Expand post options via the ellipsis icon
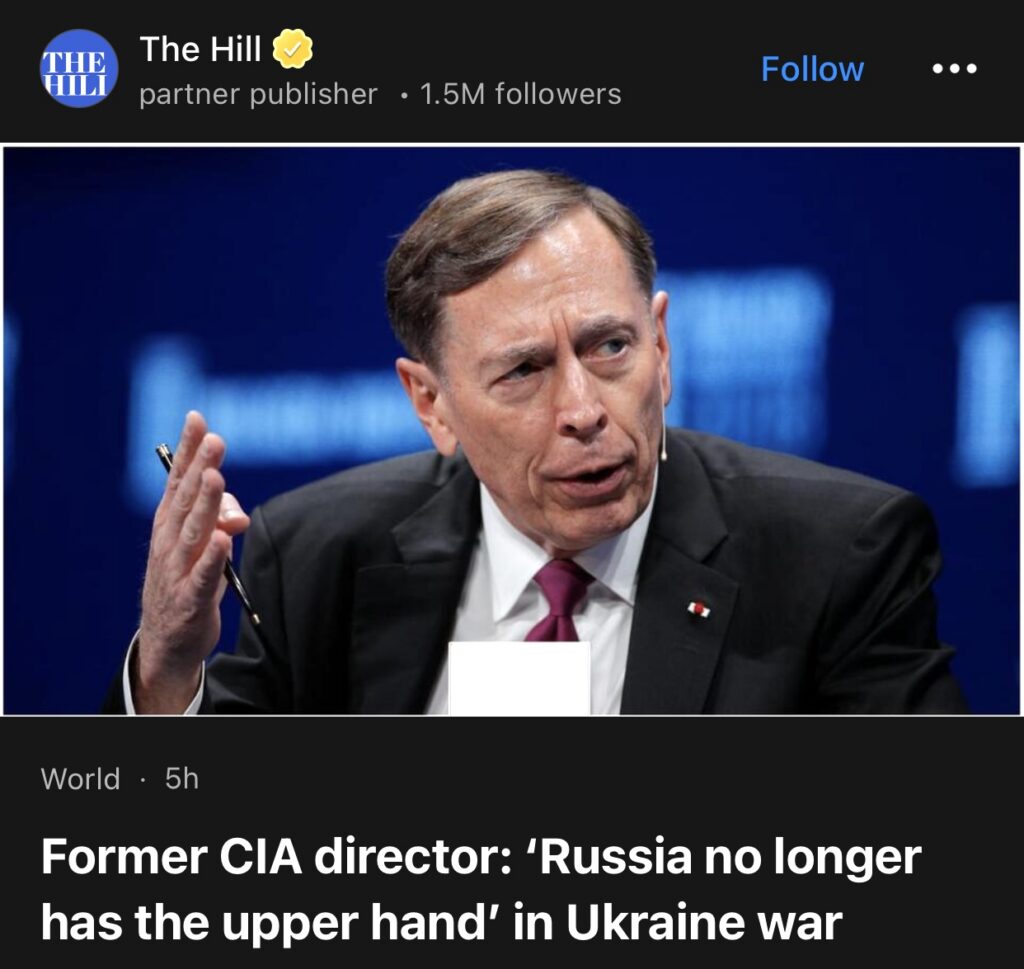 pos(953,69)
